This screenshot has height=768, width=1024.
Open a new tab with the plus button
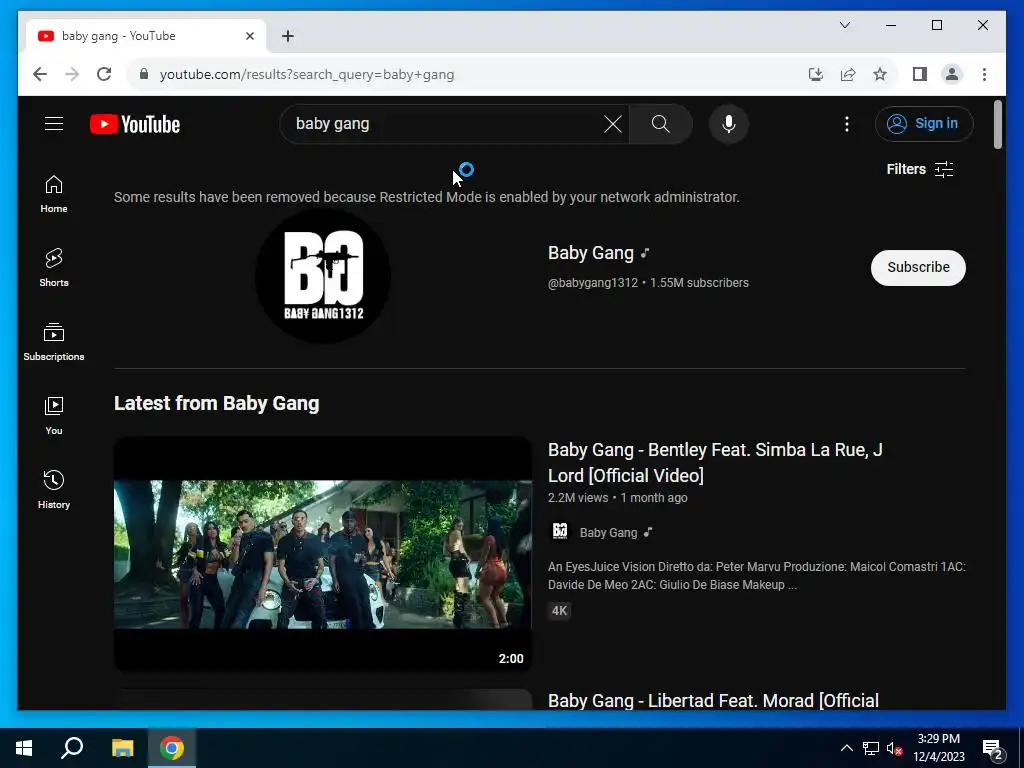(x=288, y=36)
